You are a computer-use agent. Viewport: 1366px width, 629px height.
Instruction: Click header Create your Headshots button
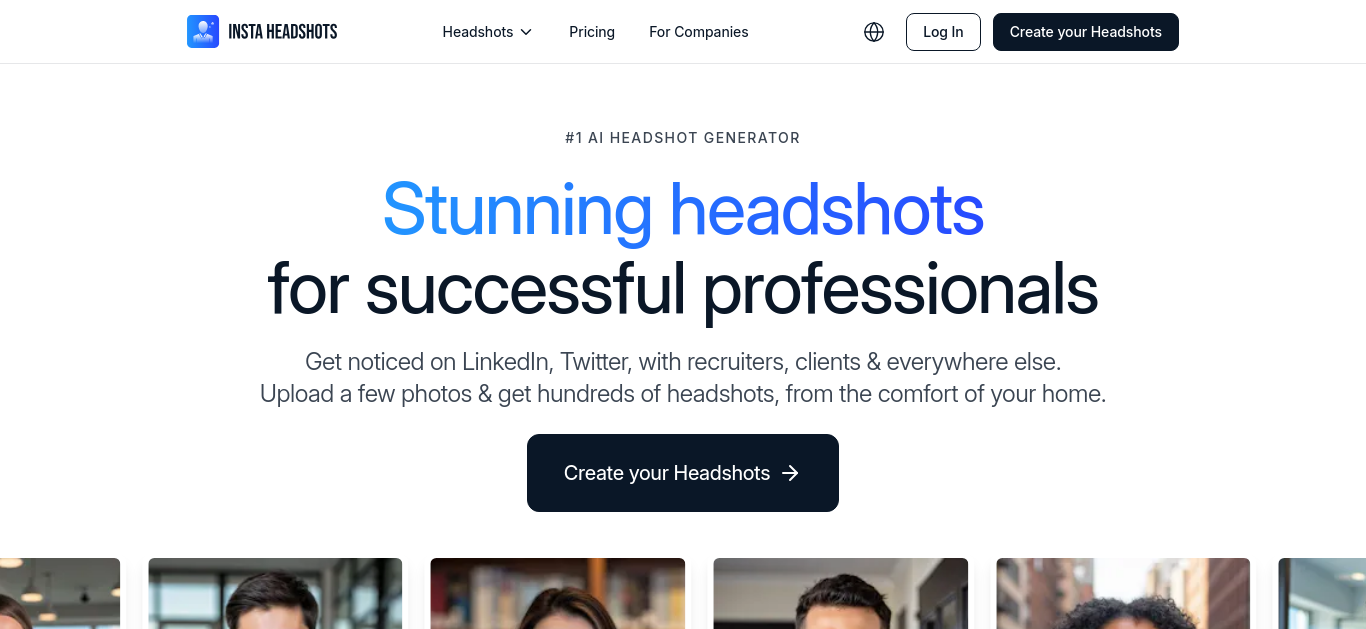click(1086, 32)
